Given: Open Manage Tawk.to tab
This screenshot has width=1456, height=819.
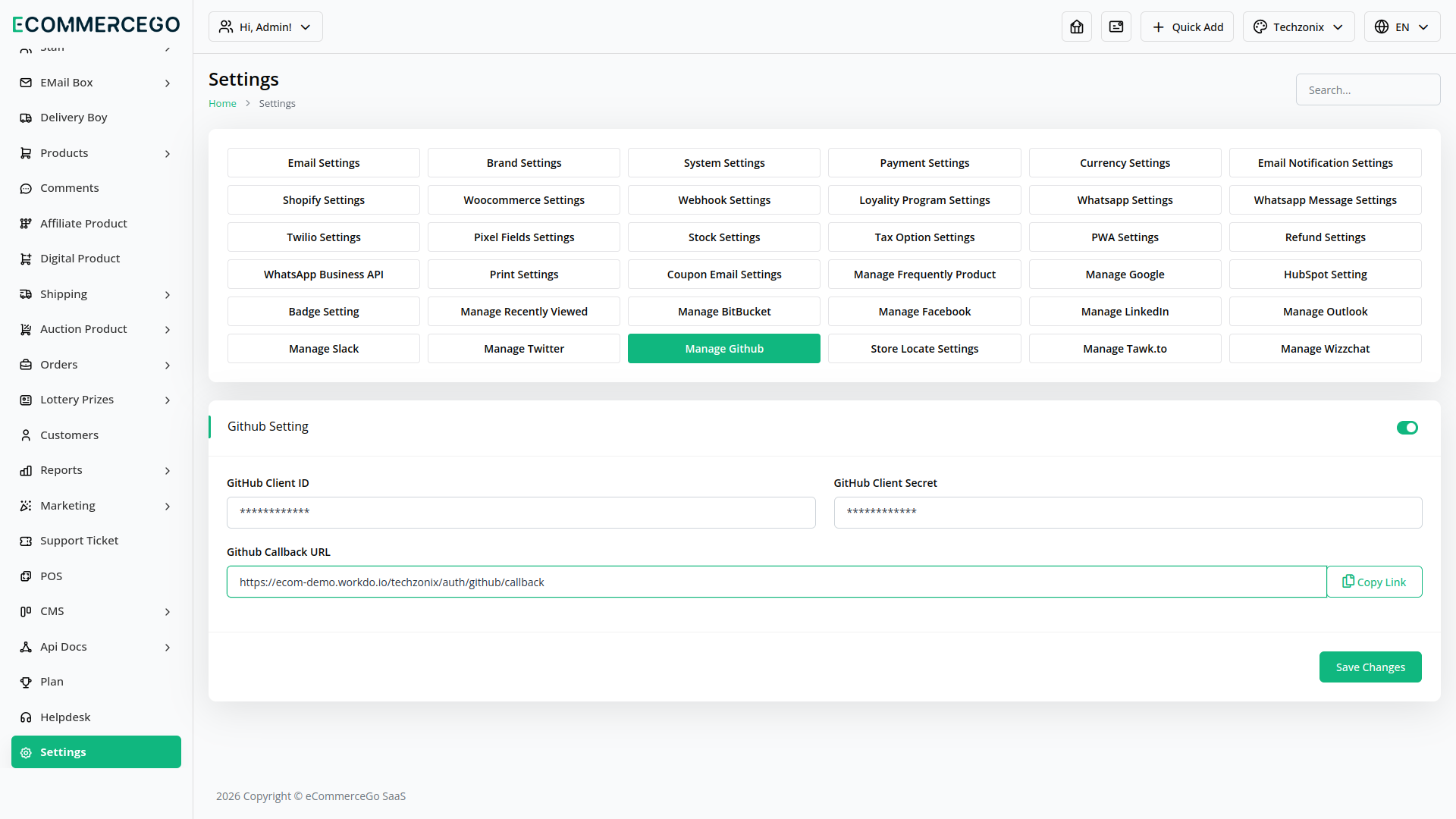Looking at the screenshot, I should [x=1125, y=349].
